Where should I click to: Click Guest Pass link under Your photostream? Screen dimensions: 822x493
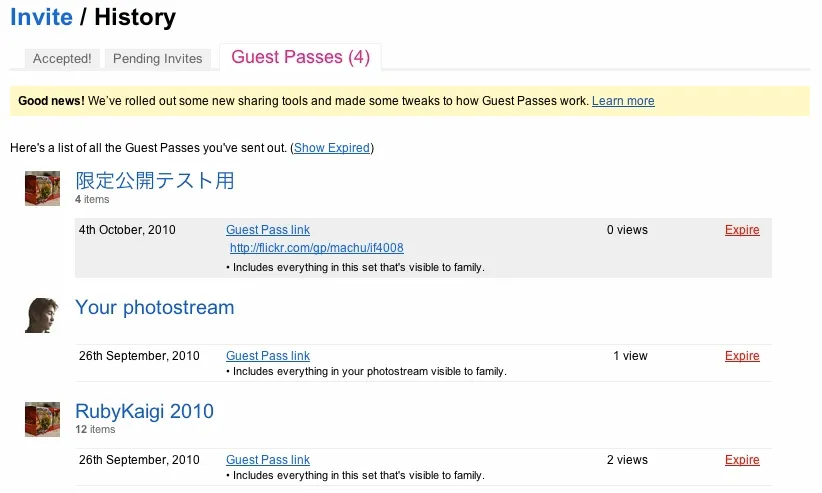click(x=268, y=356)
